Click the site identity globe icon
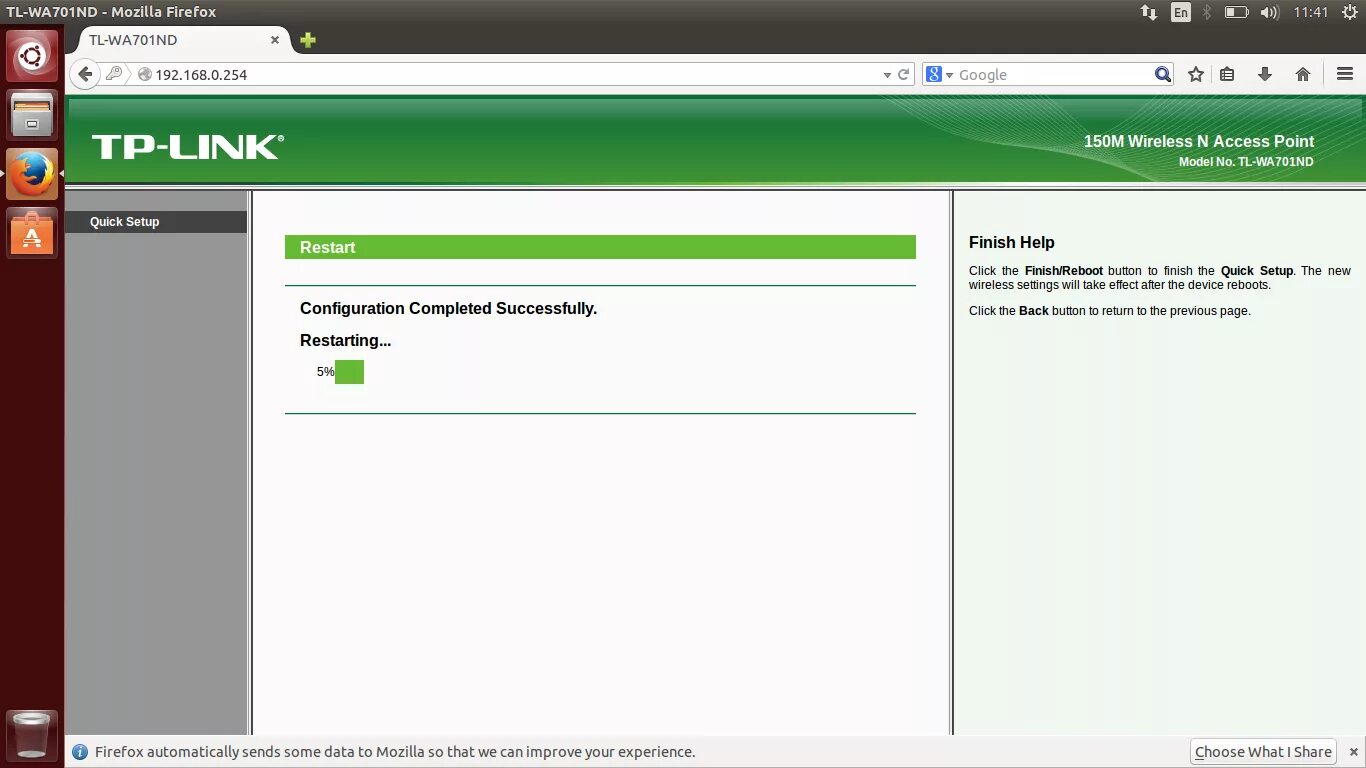This screenshot has width=1366, height=768. pos(145,75)
